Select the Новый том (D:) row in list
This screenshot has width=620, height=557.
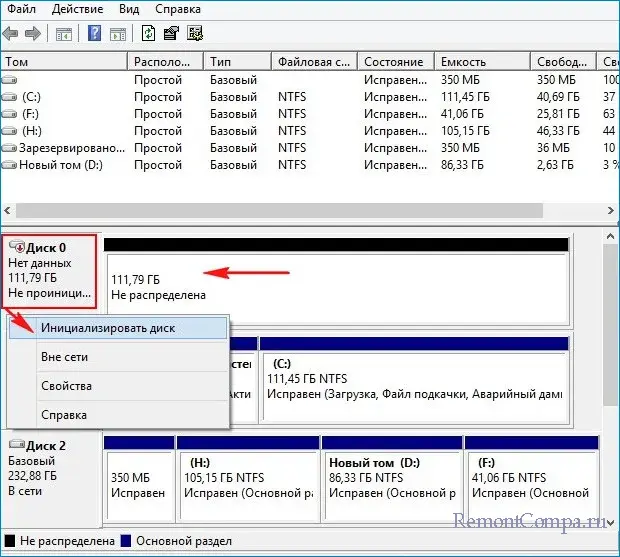click(60, 164)
